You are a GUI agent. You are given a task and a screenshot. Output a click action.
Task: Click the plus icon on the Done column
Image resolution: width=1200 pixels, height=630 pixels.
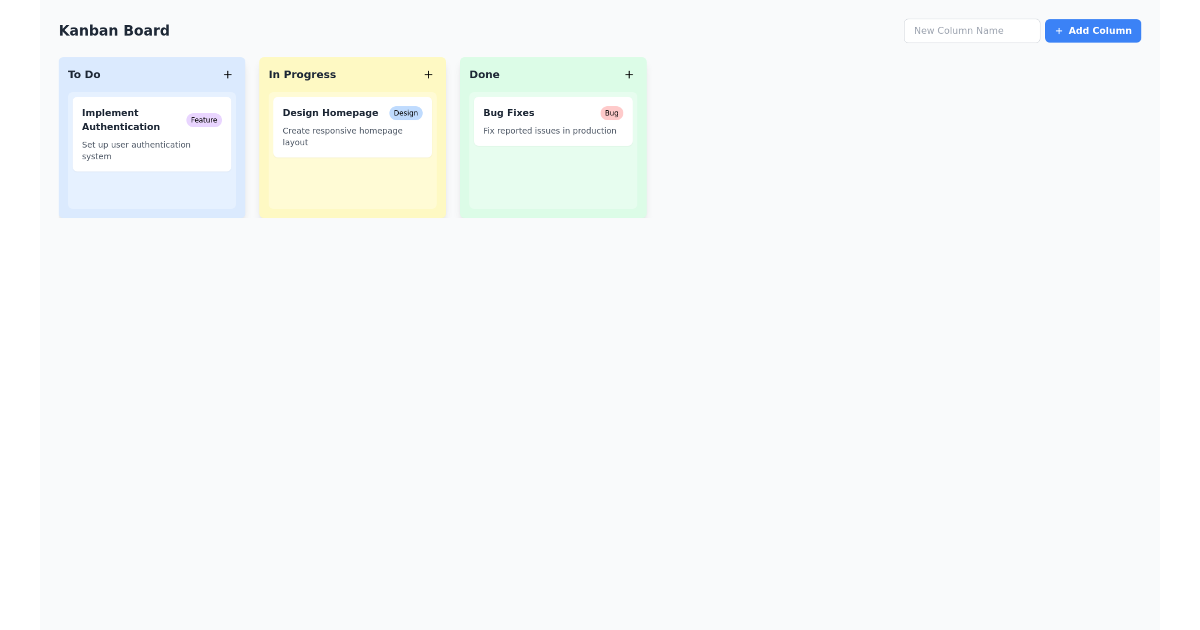(629, 74)
